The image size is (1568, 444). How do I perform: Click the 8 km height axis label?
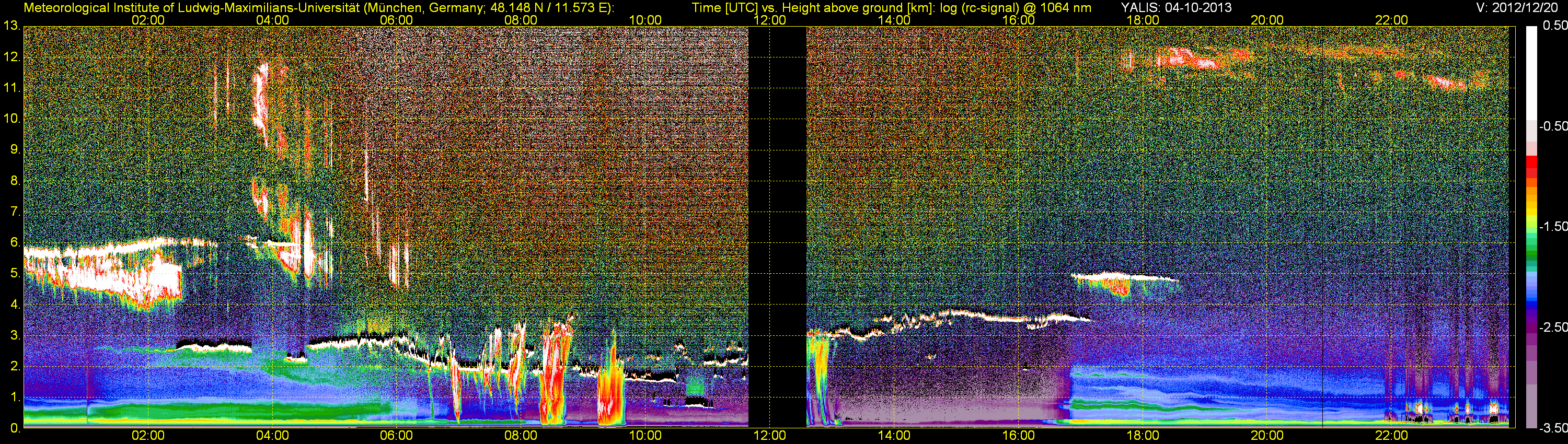[15, 181]
